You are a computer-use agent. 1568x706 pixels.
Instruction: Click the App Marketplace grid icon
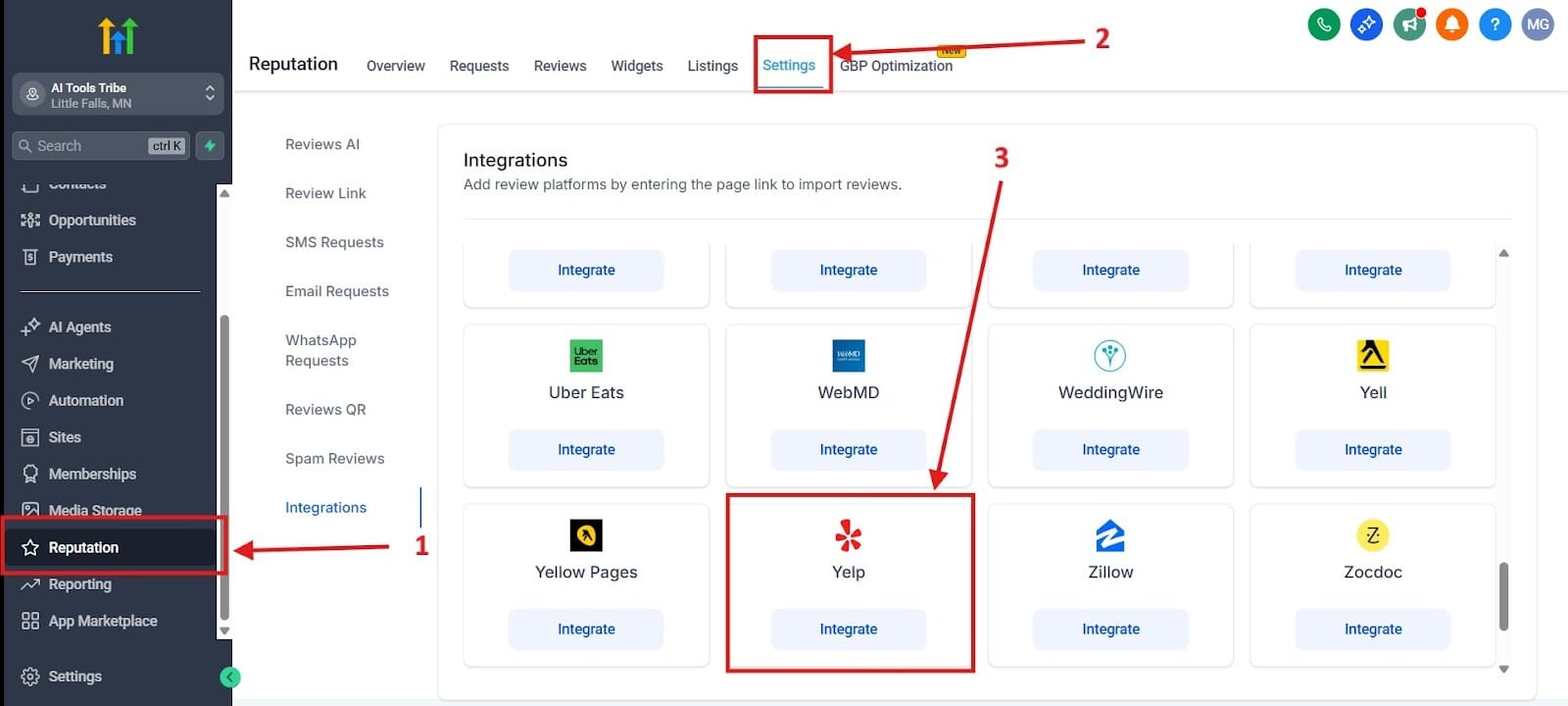[30, 621]
